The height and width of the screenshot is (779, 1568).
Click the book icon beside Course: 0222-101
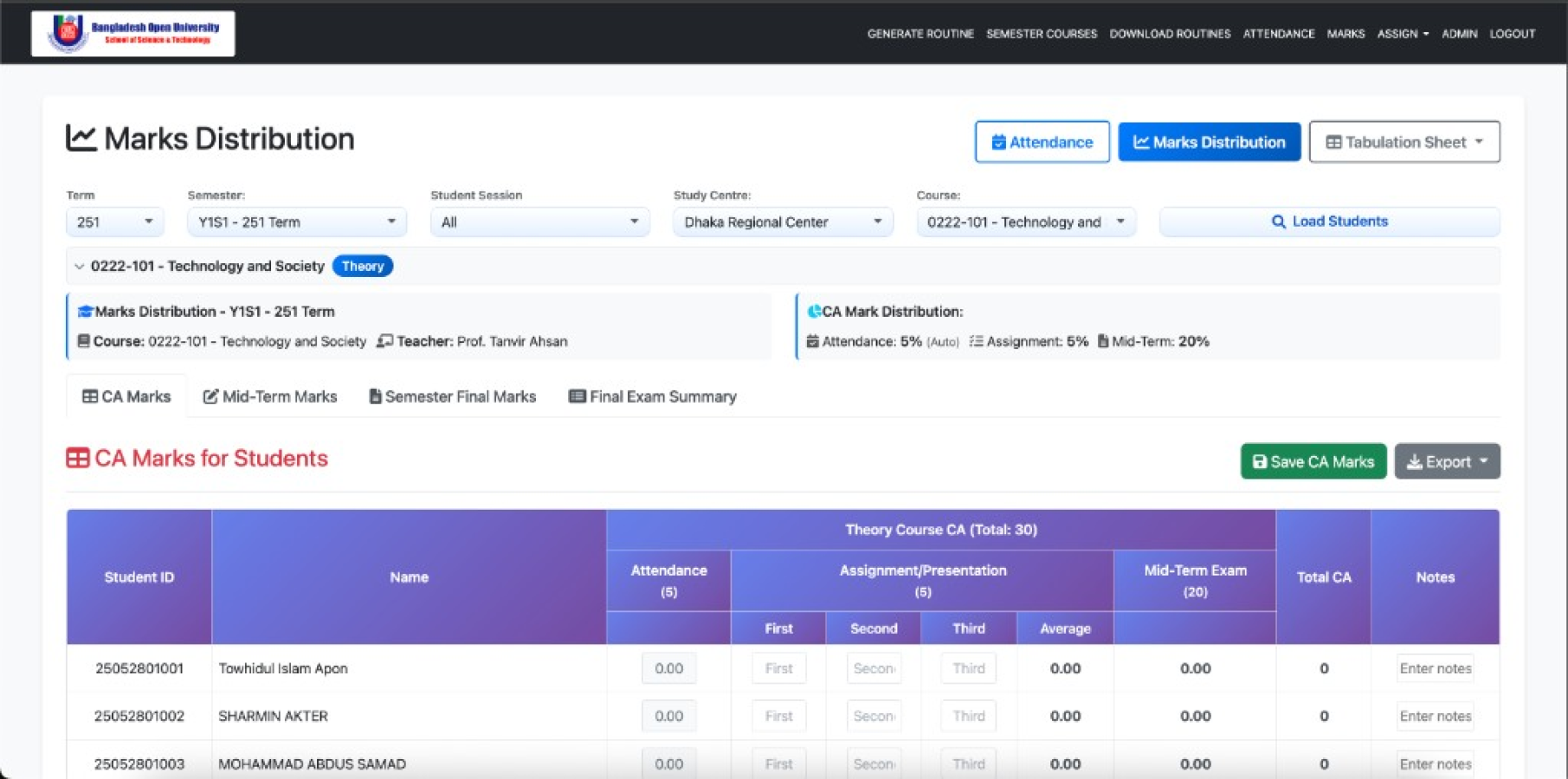(x=84, y=341)
